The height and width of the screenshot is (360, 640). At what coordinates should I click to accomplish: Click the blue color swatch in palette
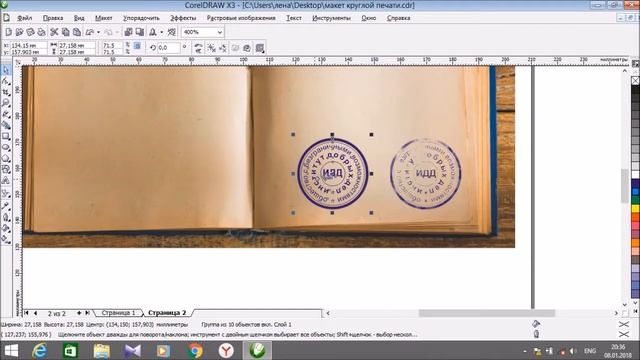[636, 191]
